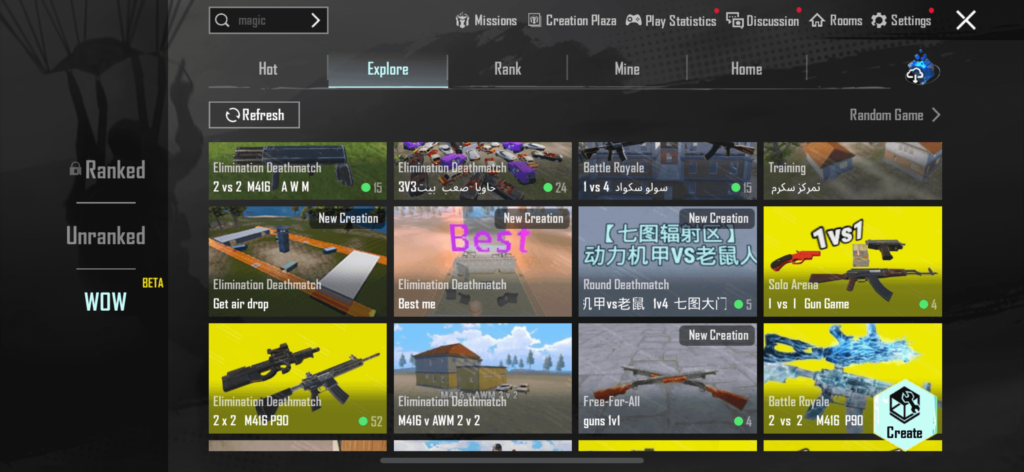Close the WOW panel with X
The width and height of the screenshot is (1024, 472).
966,20
